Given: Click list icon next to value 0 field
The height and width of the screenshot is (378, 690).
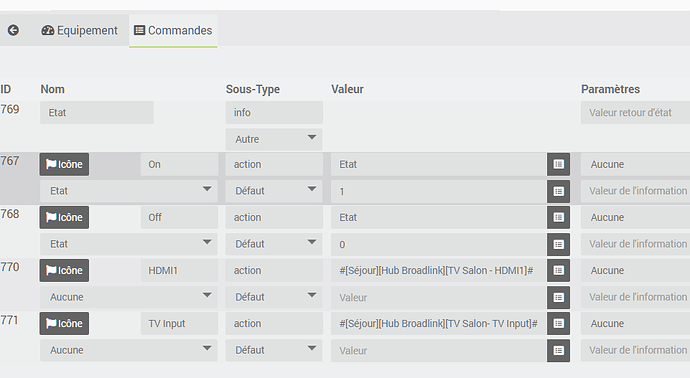Looking at the screenshot, I should [x=558, y=244].
